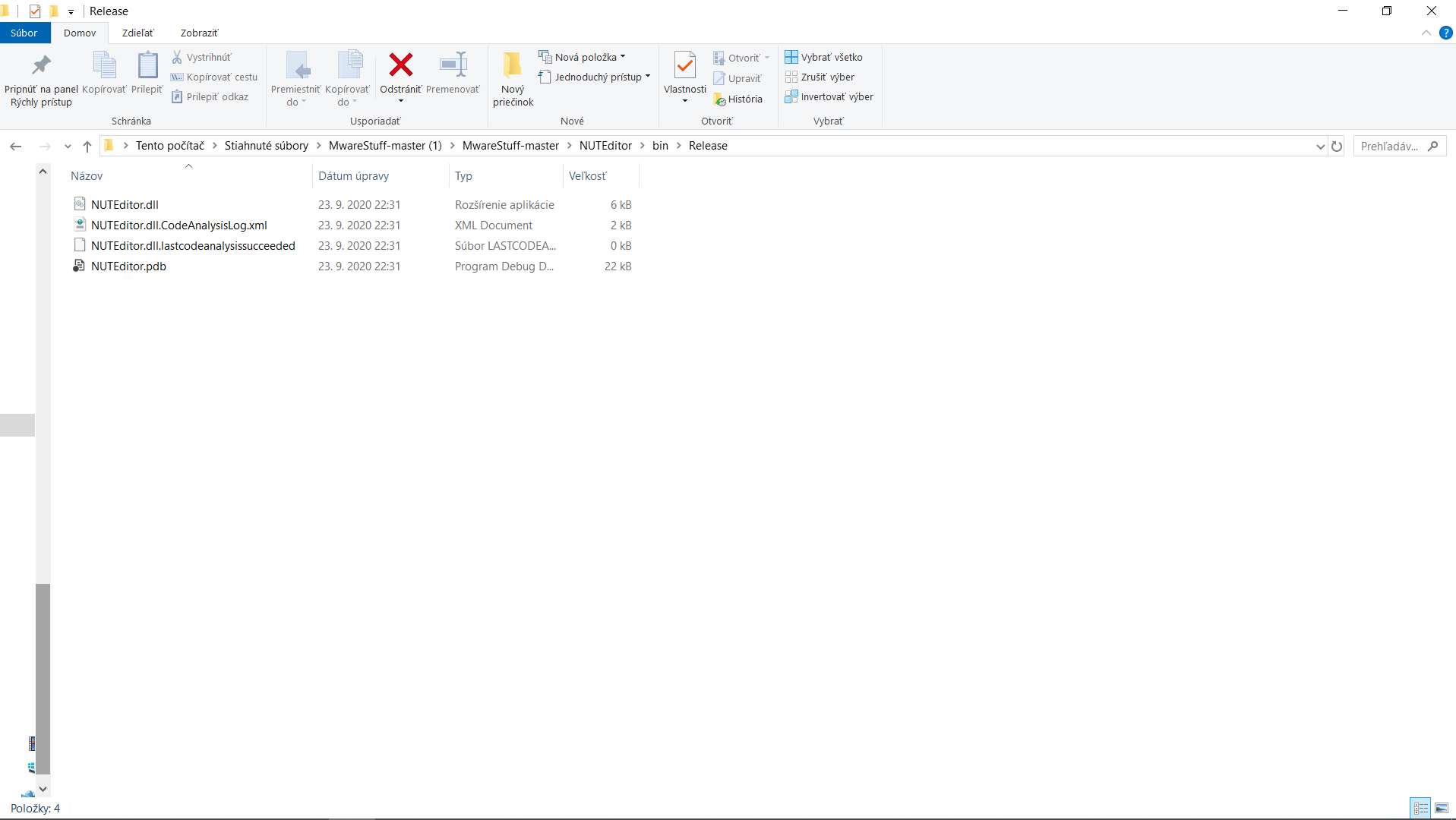
Task: Click the navigation pane scrollbar thumb
Action: coord(43,679)
